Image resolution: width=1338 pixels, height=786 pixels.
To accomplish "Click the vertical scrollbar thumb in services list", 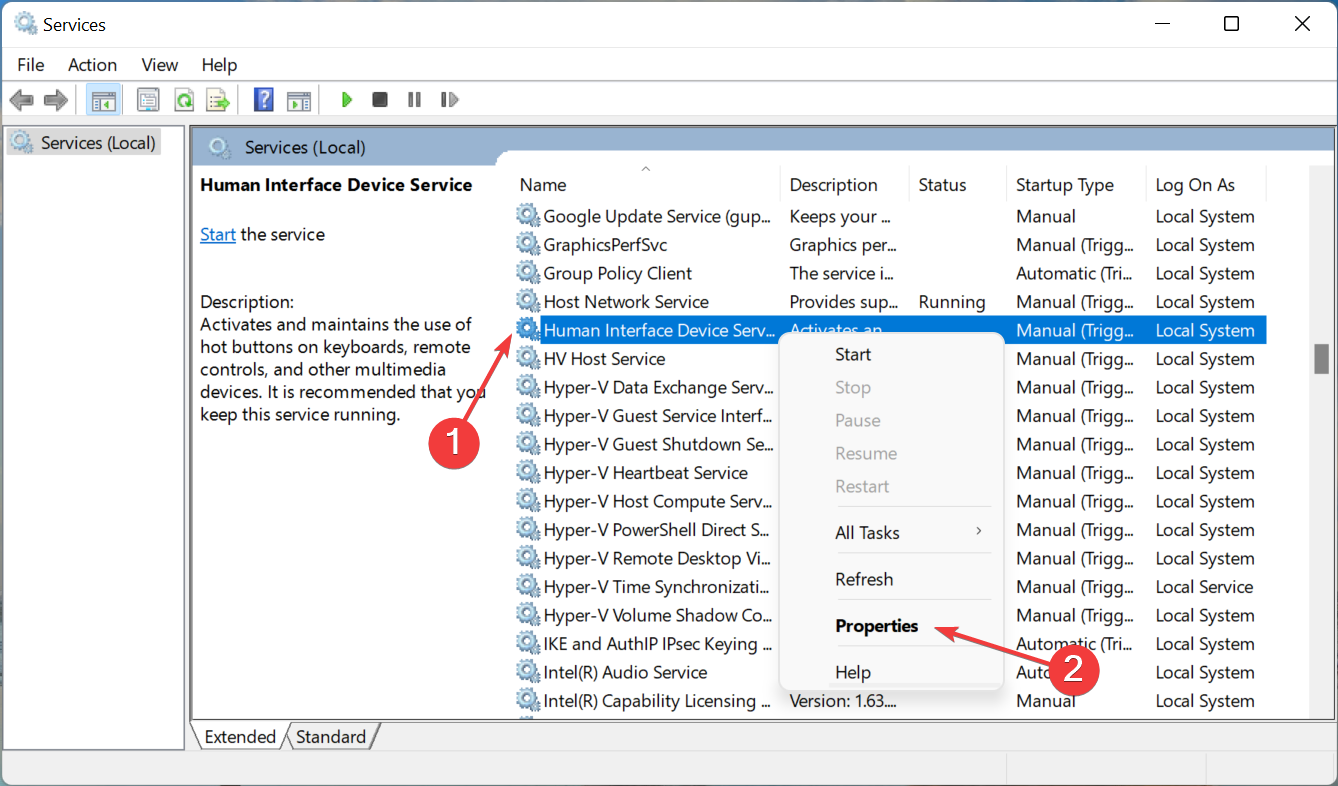I will pyautogui.click(x=1322, y=358).
